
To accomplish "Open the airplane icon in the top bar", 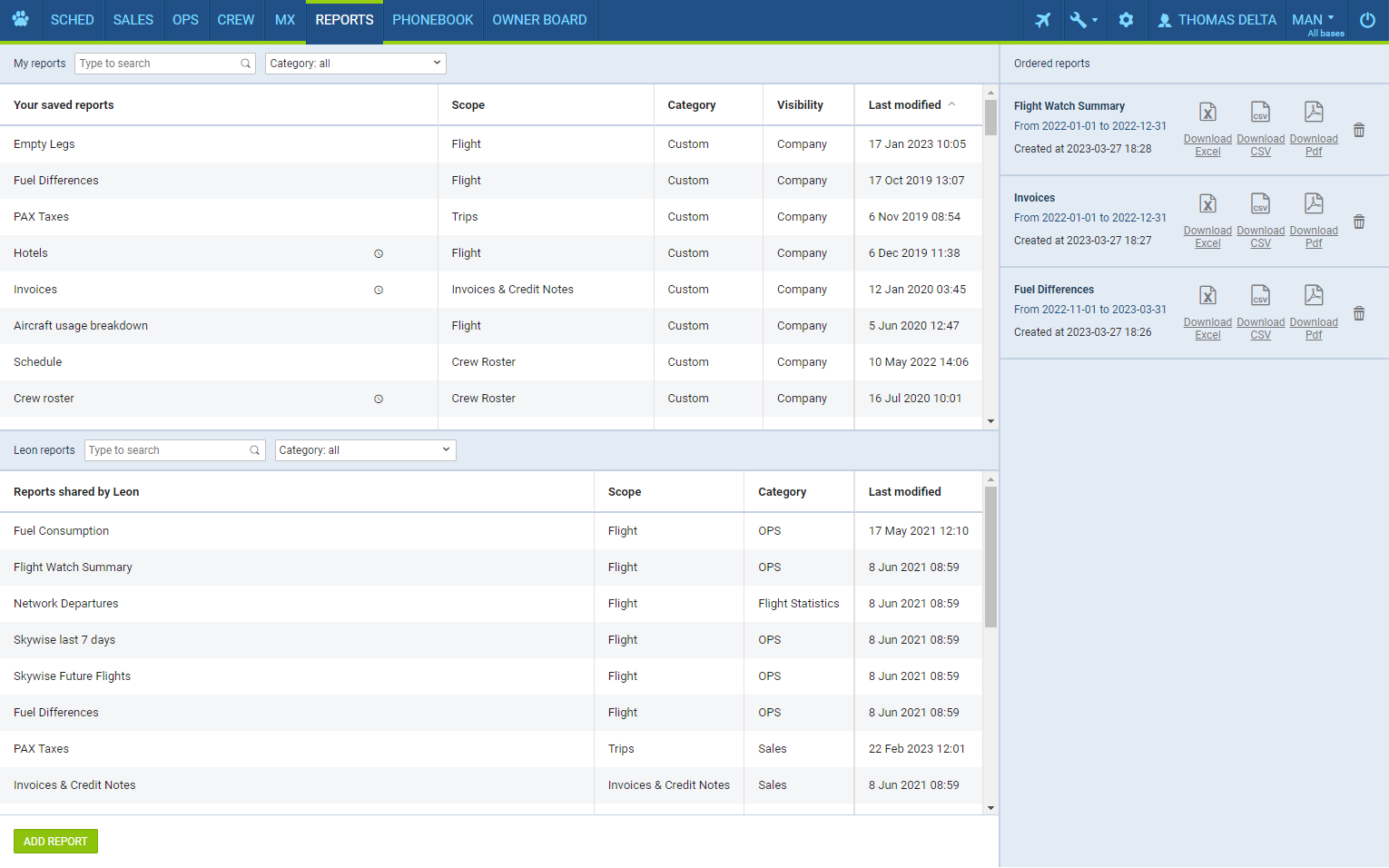I will 1042,20.
